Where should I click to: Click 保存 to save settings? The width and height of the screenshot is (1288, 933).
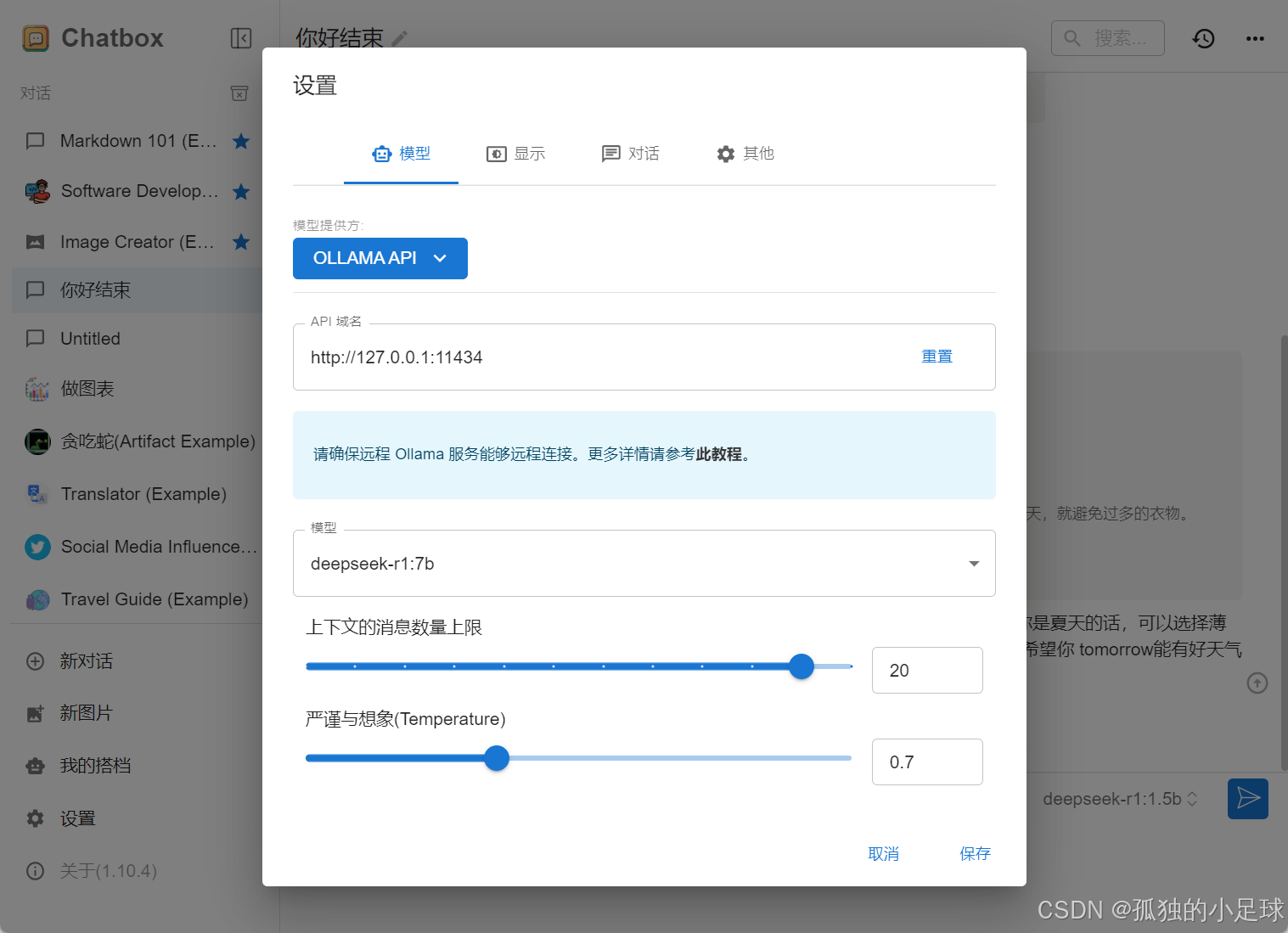(975, 854)
